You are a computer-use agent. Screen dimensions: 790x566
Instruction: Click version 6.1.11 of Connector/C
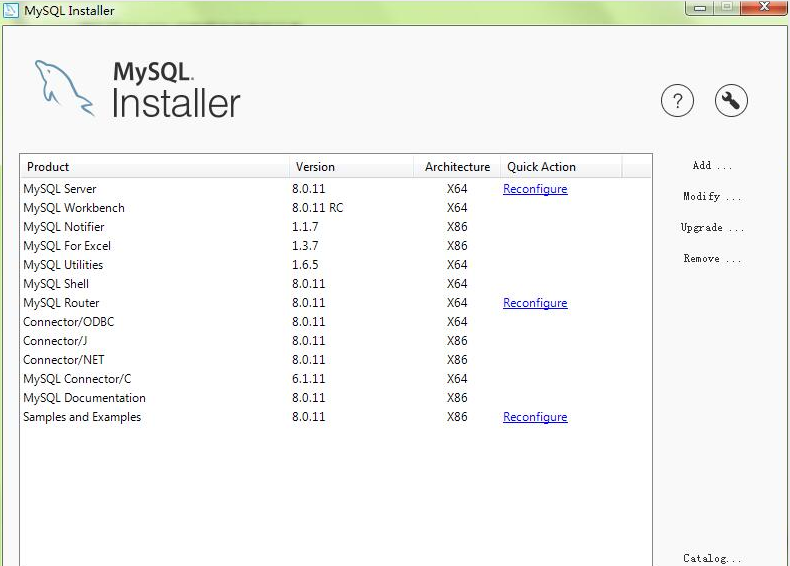pyautogui.click(x=308, y=379)
